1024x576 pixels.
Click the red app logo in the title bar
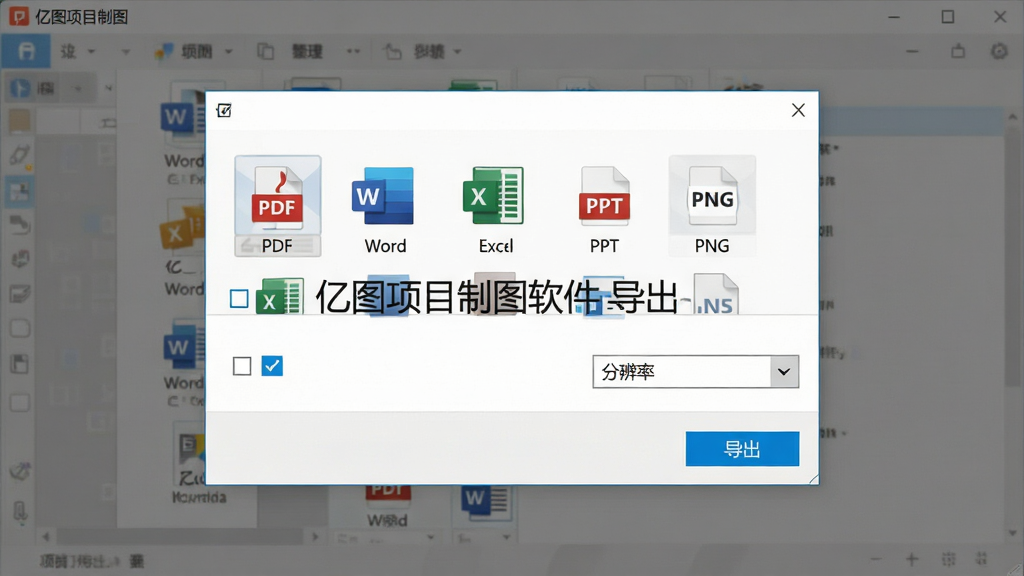19,16
